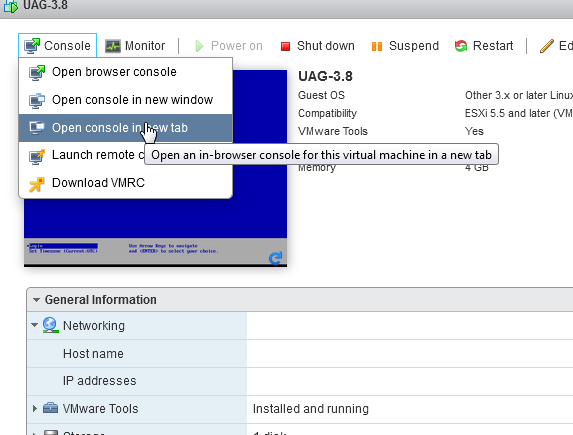Screen dimensions: 573x435
Task: Collapse the Networking tree row
Action: click(34, 325)
